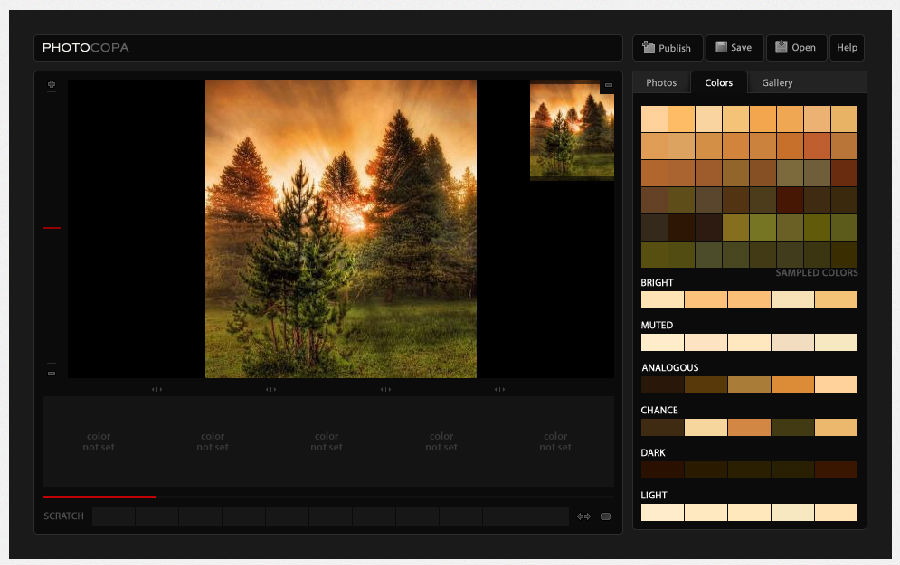
Task: Click zoom-out icon below the left slider
Action: coord(51,373)
